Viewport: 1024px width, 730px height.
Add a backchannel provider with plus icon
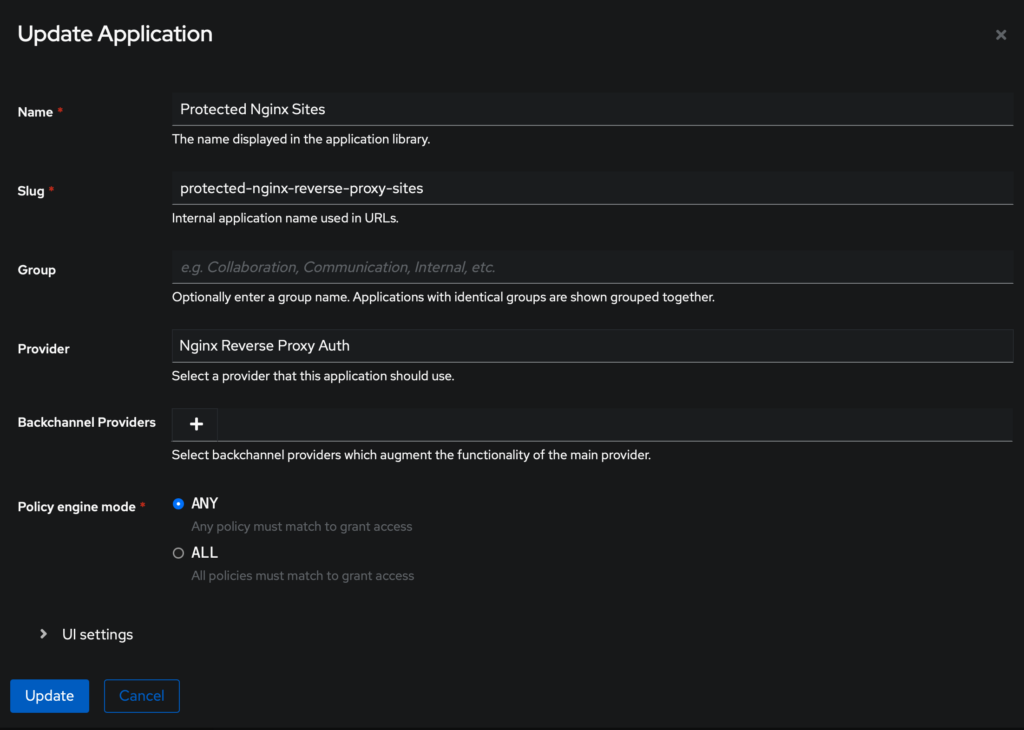tap(196, 424)
